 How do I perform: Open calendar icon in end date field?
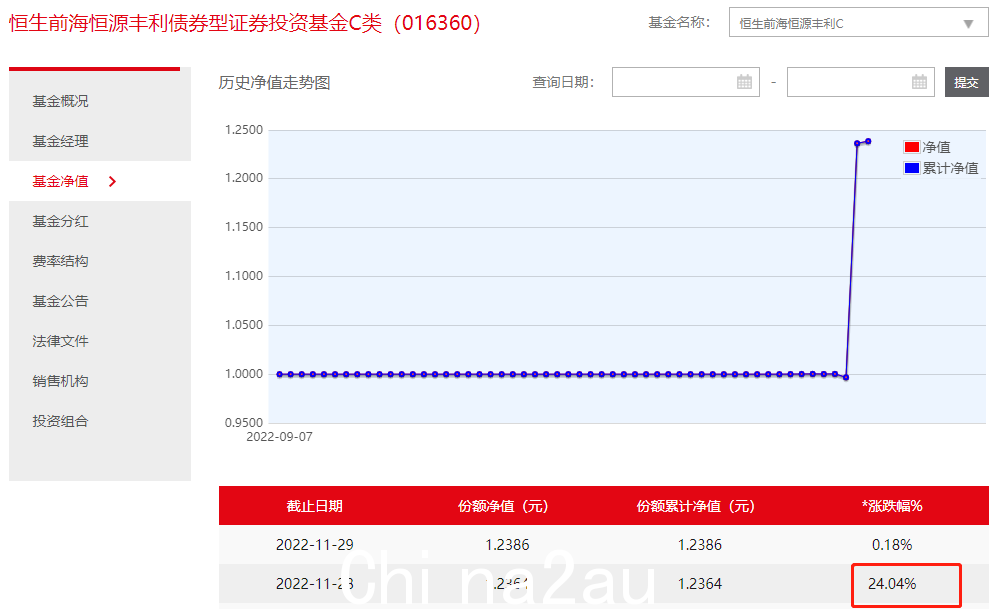919,82
